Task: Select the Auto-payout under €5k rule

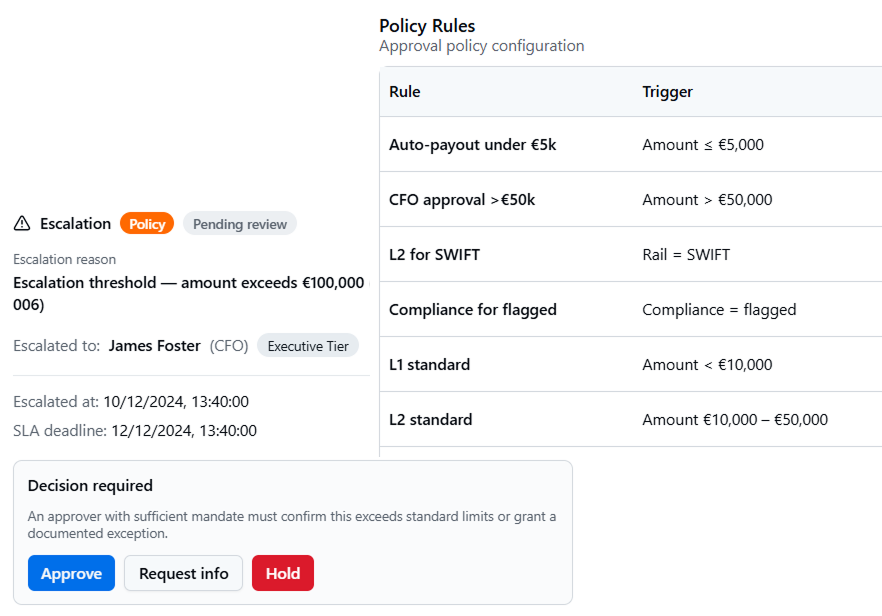Action: tap(464, 144)
